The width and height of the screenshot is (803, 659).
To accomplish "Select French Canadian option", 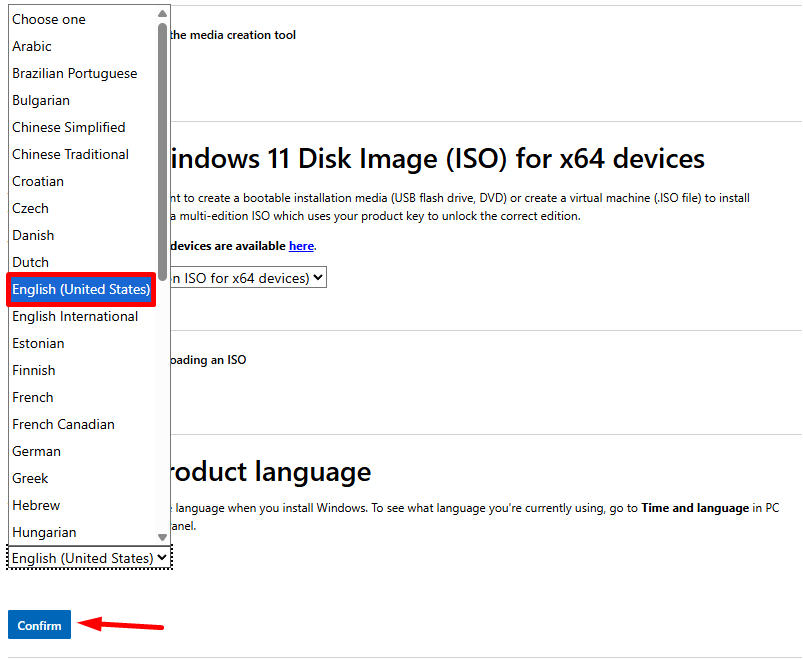I will (x=82, y=424).
